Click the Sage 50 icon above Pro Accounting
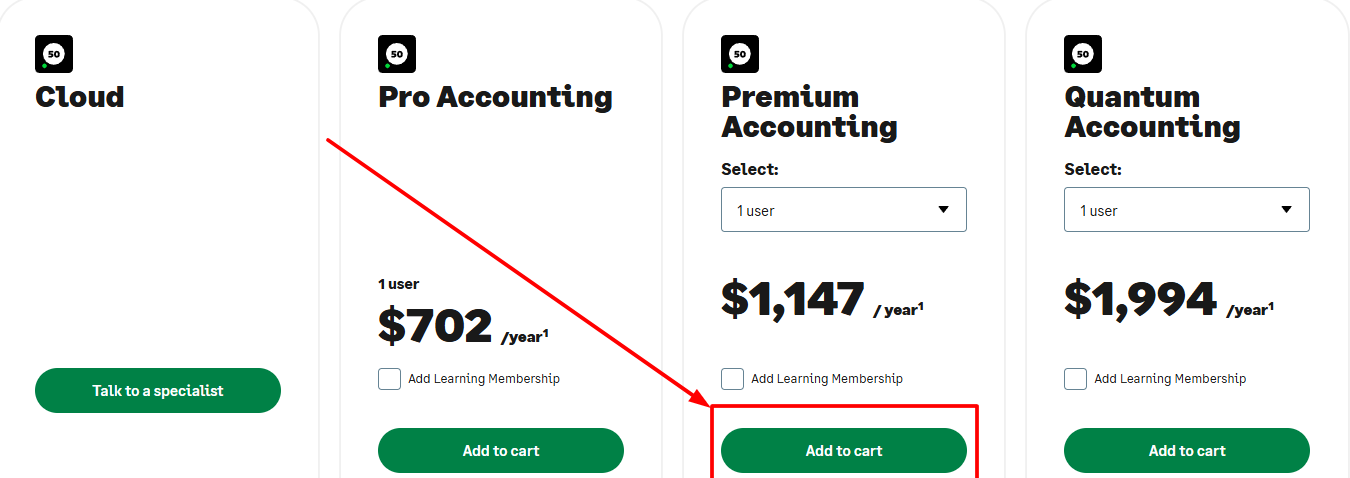This screenshot has height=478, width=1350. 397,54
